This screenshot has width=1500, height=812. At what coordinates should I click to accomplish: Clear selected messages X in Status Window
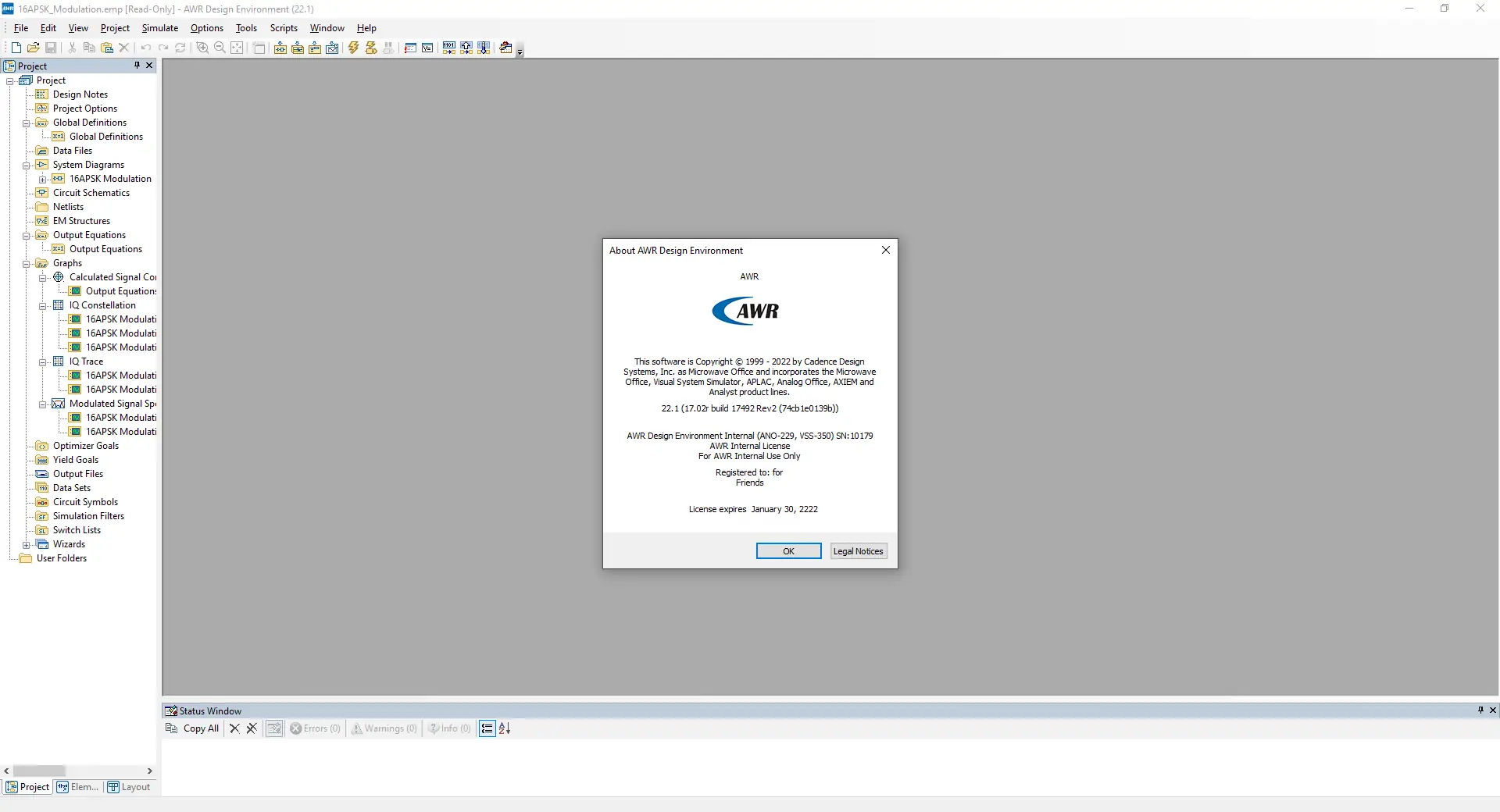click(234, 728)
